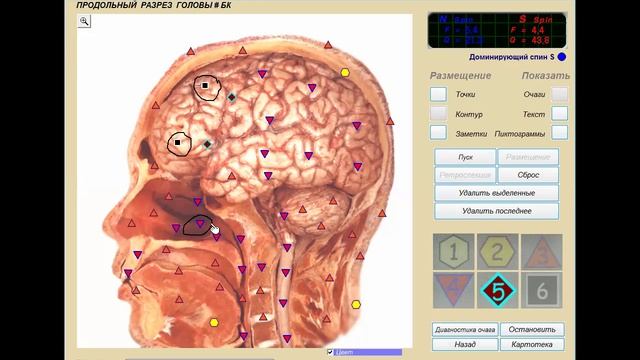Click the magnifier zoom icon above the head image
Screen dimensions: 640x360
pos(84,21)
